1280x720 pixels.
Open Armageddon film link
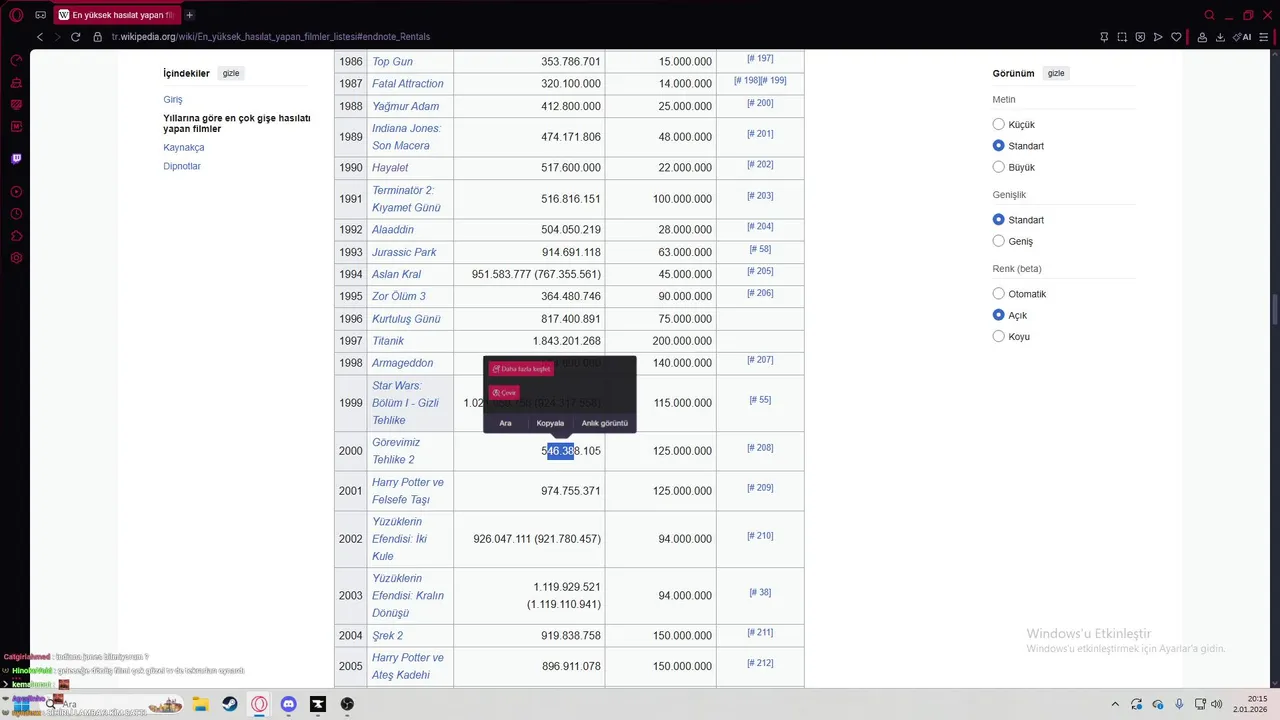(403, 363)
